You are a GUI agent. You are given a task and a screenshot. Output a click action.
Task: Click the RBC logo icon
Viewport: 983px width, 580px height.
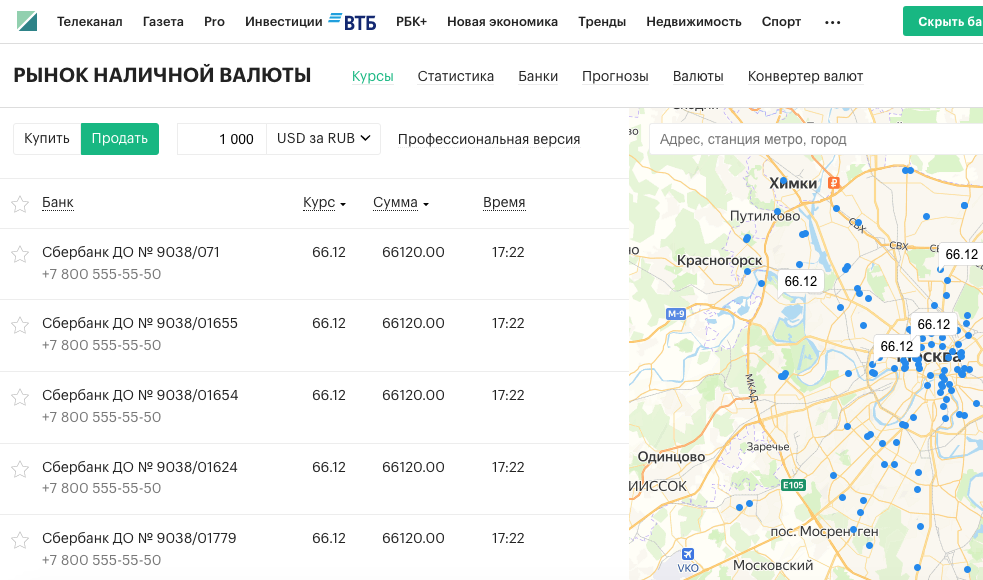click(27, 21)
